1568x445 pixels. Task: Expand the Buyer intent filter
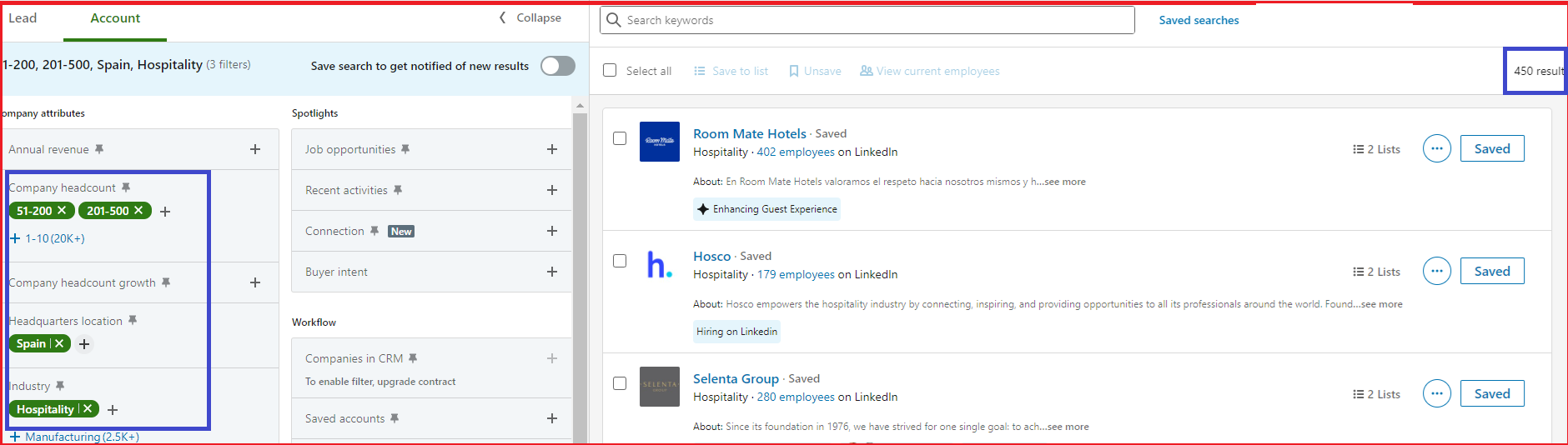(552, 272)
